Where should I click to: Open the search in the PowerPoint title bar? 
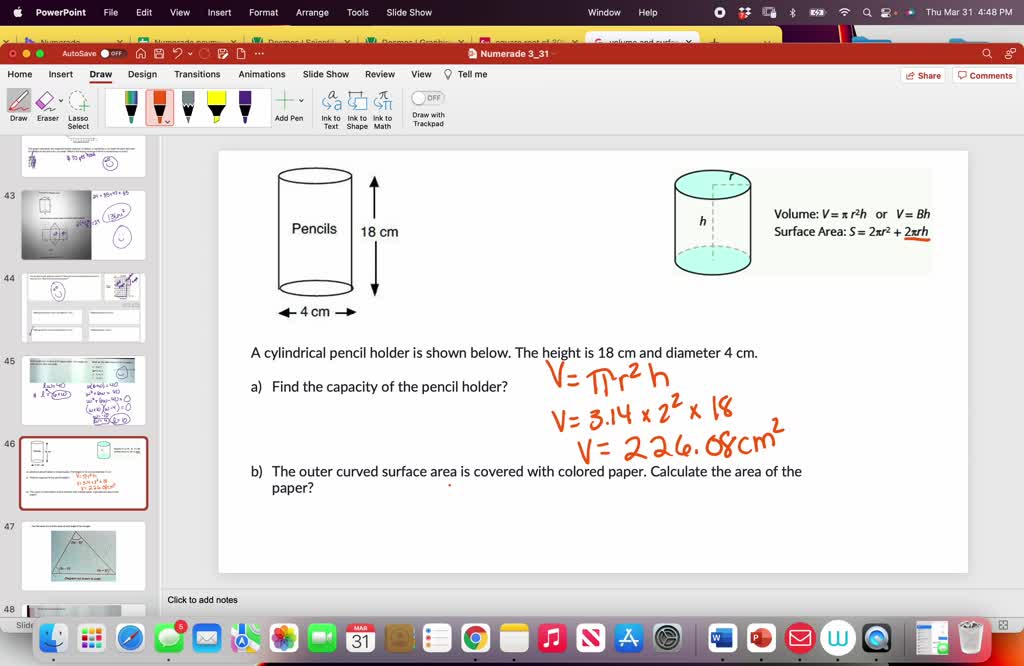tap(986, 54)
